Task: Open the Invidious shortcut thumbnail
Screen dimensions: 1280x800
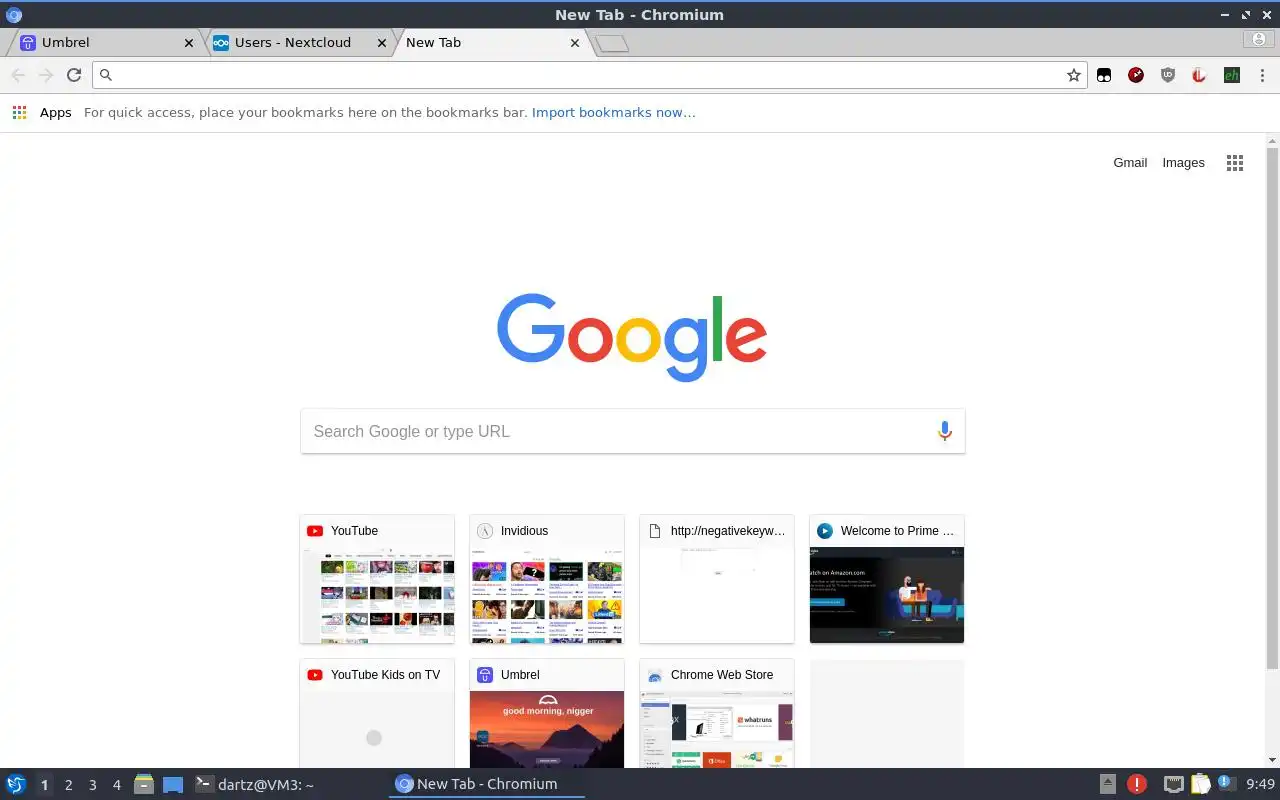Action: 547,579
